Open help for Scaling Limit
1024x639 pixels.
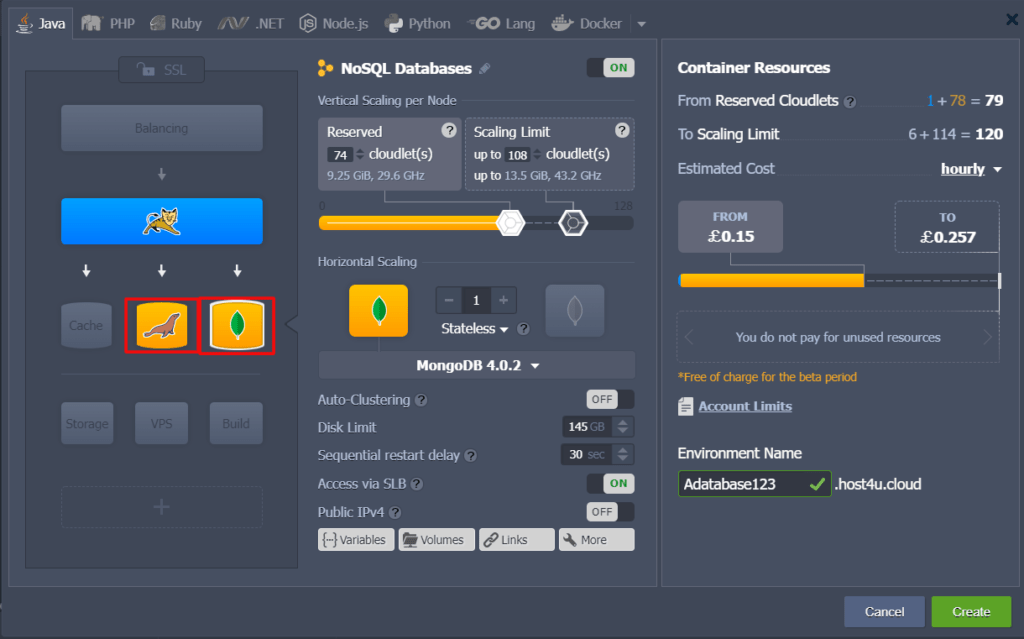(622, 130)
